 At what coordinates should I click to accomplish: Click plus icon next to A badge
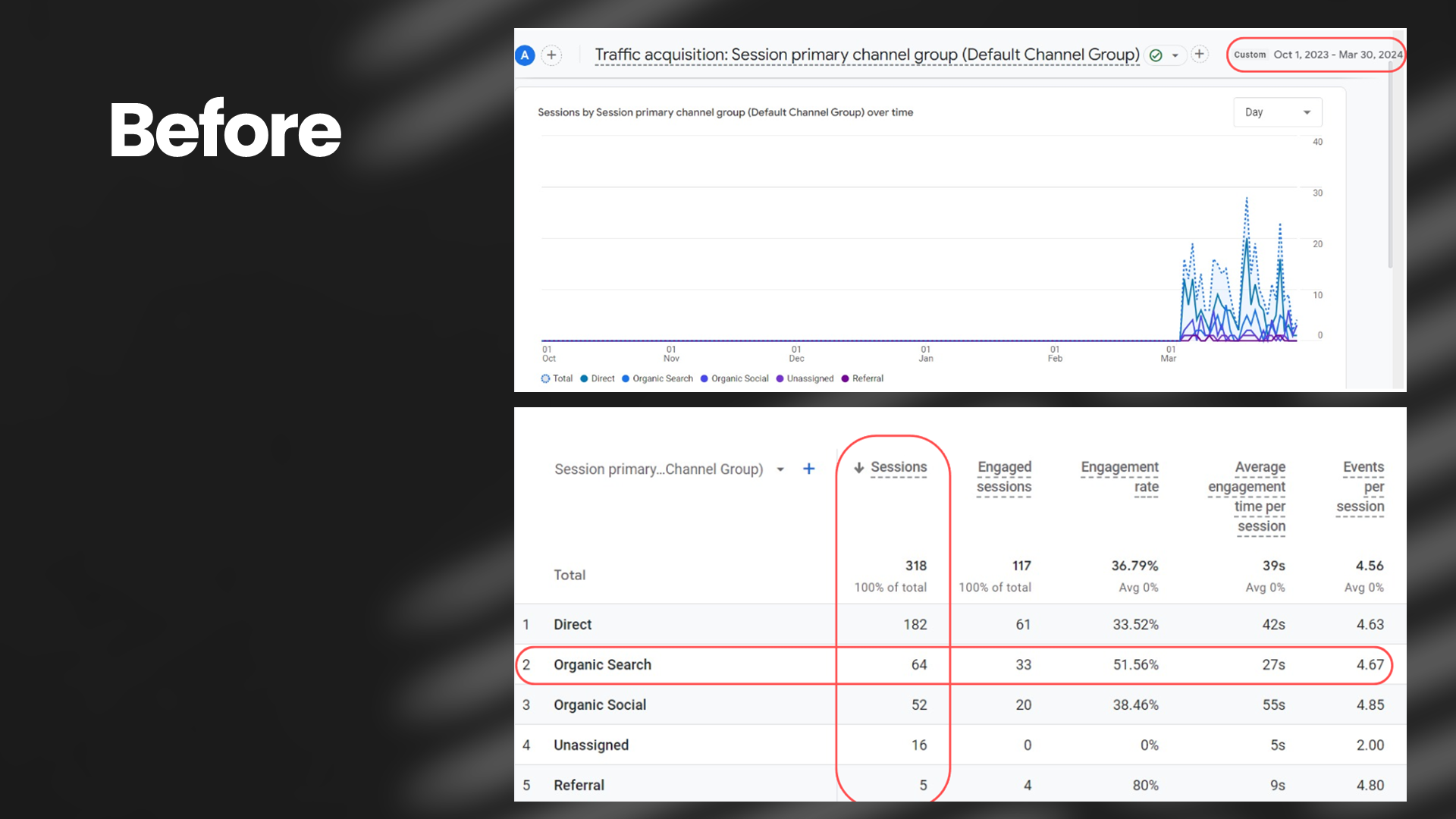pos(551,55)
